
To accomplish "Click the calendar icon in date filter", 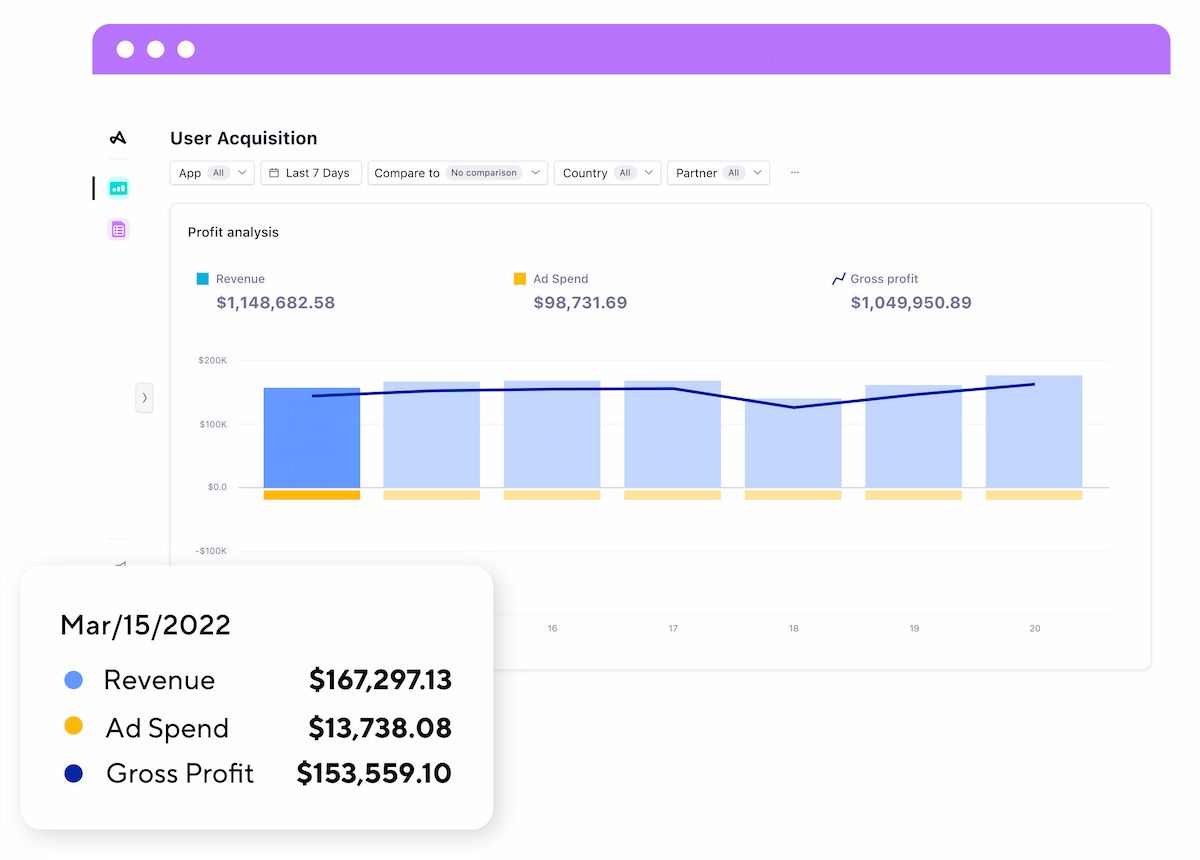I will [274, 173].
